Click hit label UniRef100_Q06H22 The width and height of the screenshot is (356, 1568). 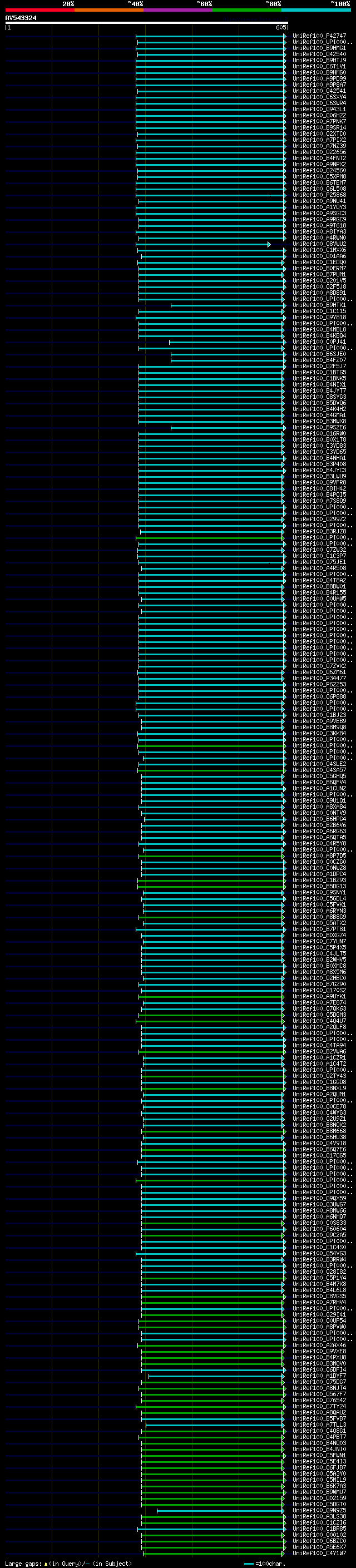pyautogui.click(x=319, y=116)
